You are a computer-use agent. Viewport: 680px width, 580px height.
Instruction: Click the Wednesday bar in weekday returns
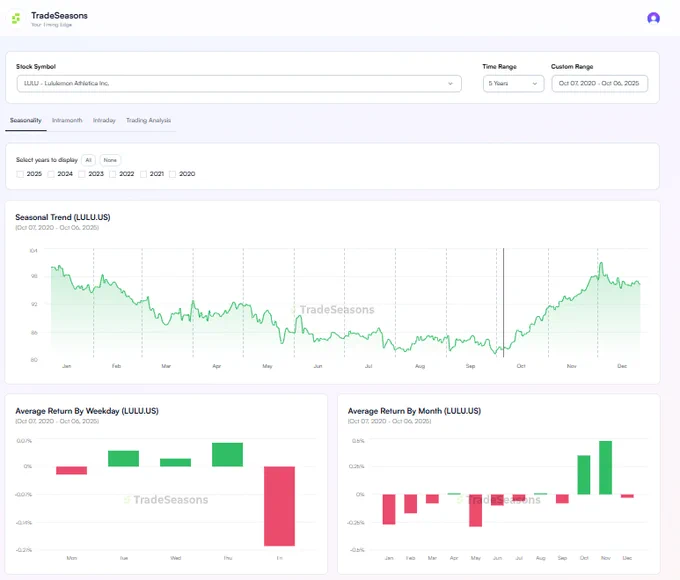point(175,462)
